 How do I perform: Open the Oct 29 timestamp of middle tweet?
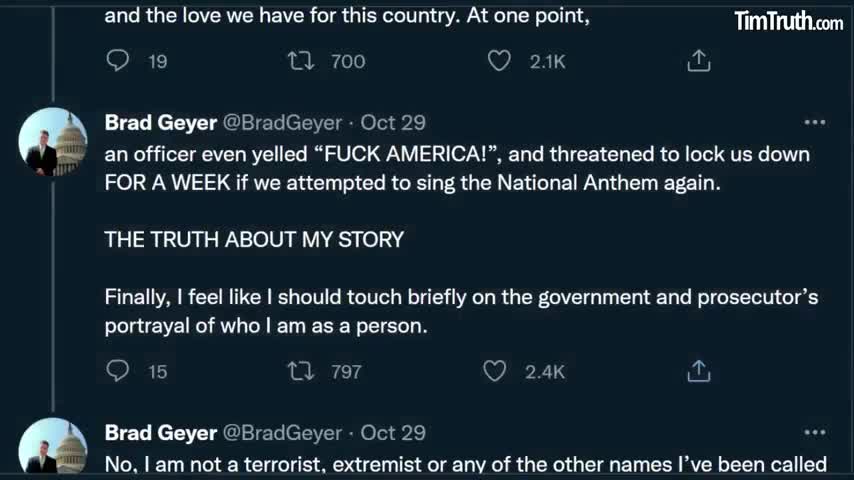coord(393,123)
